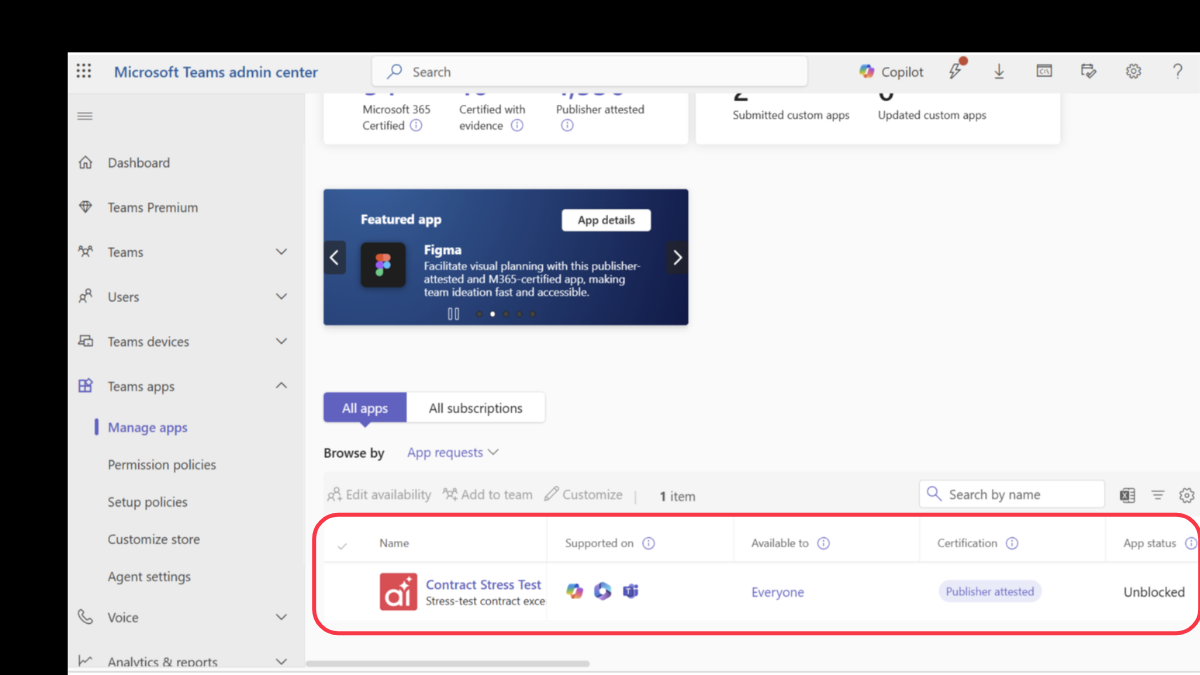Open the App requests browse-by dropdown

pos(452,453)
